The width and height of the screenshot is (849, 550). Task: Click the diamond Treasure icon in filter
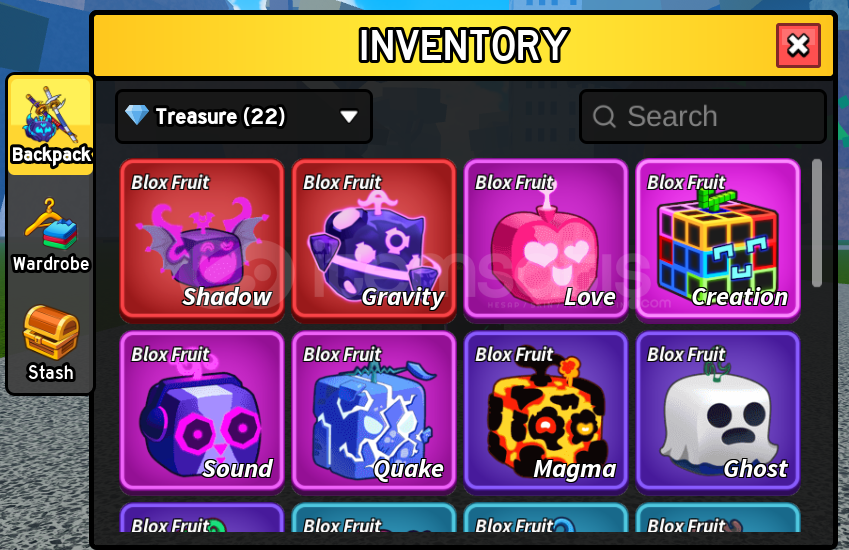point(136,115)
